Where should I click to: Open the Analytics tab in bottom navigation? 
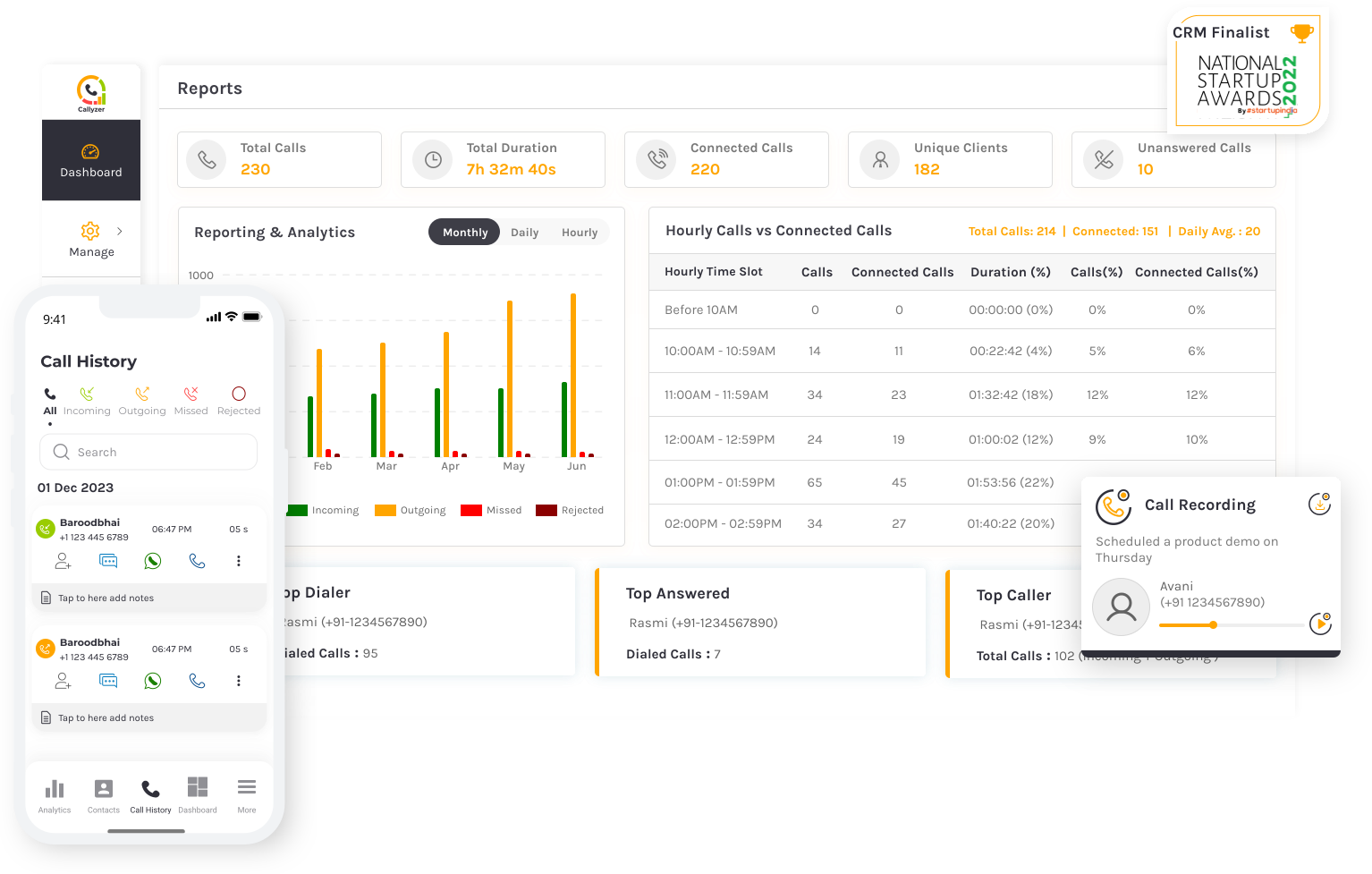(54, 793)
